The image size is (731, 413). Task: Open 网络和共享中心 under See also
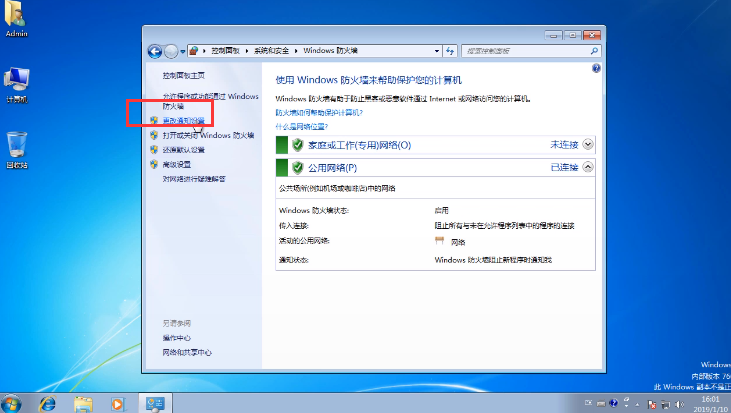click(x=187, y=352)
